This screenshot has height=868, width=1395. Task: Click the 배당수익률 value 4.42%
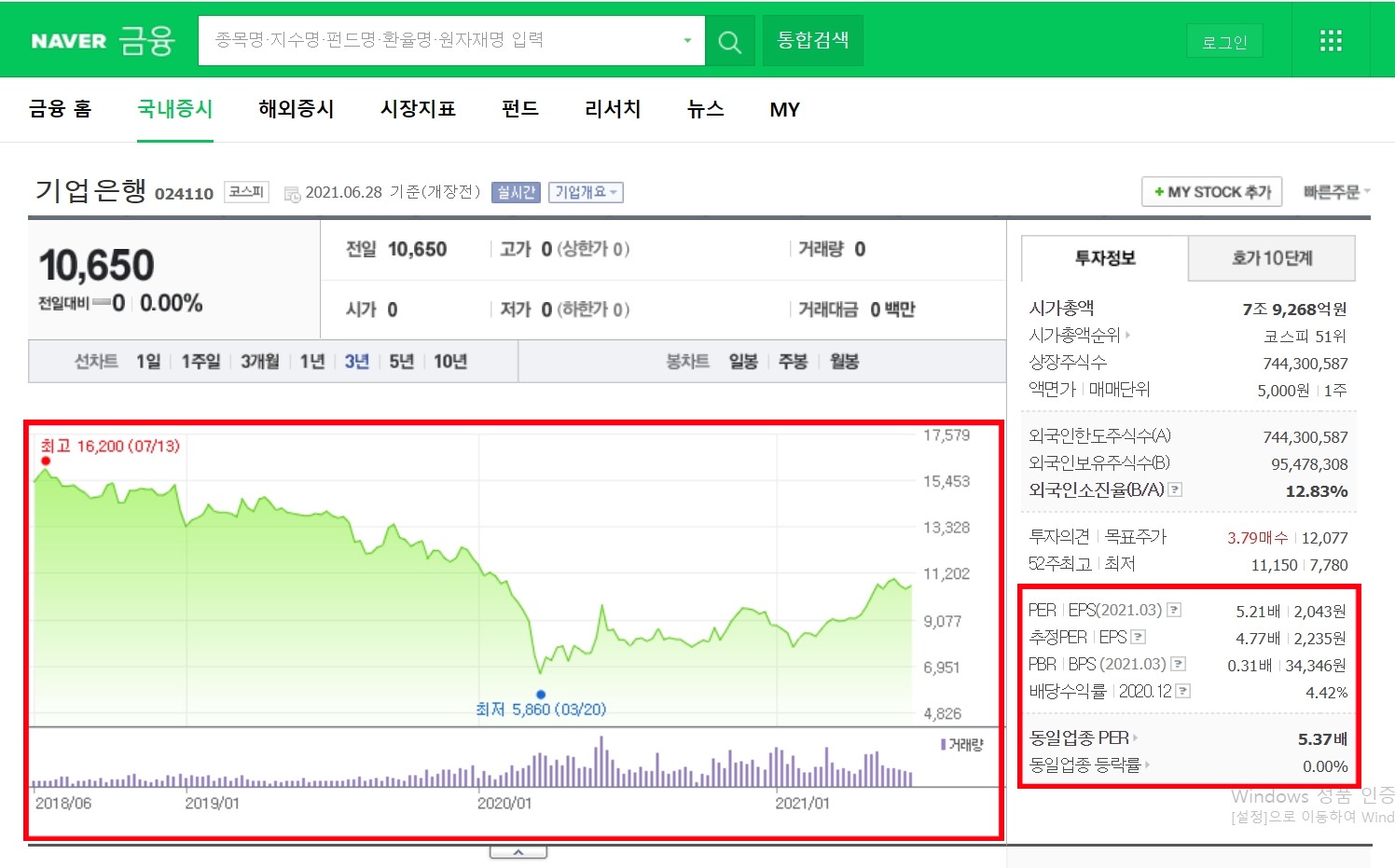1326,693
